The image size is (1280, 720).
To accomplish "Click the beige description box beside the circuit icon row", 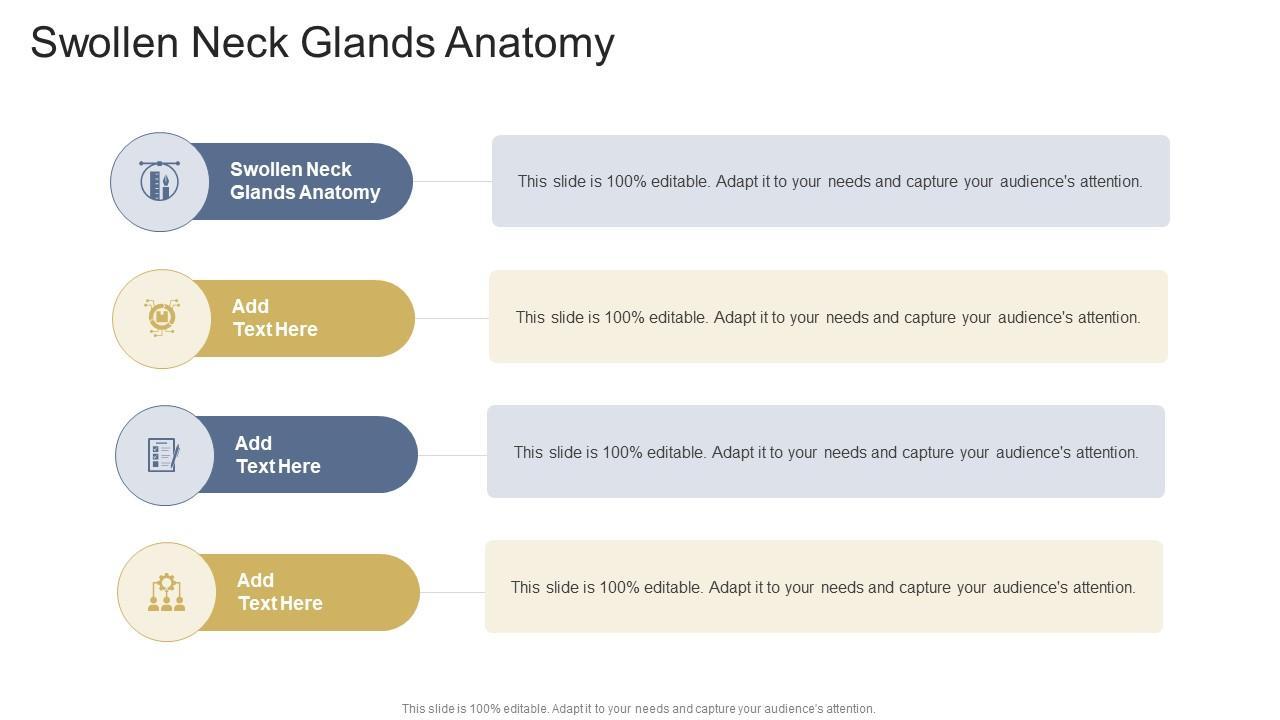I will pyautogui.click(x=828, y=317).
